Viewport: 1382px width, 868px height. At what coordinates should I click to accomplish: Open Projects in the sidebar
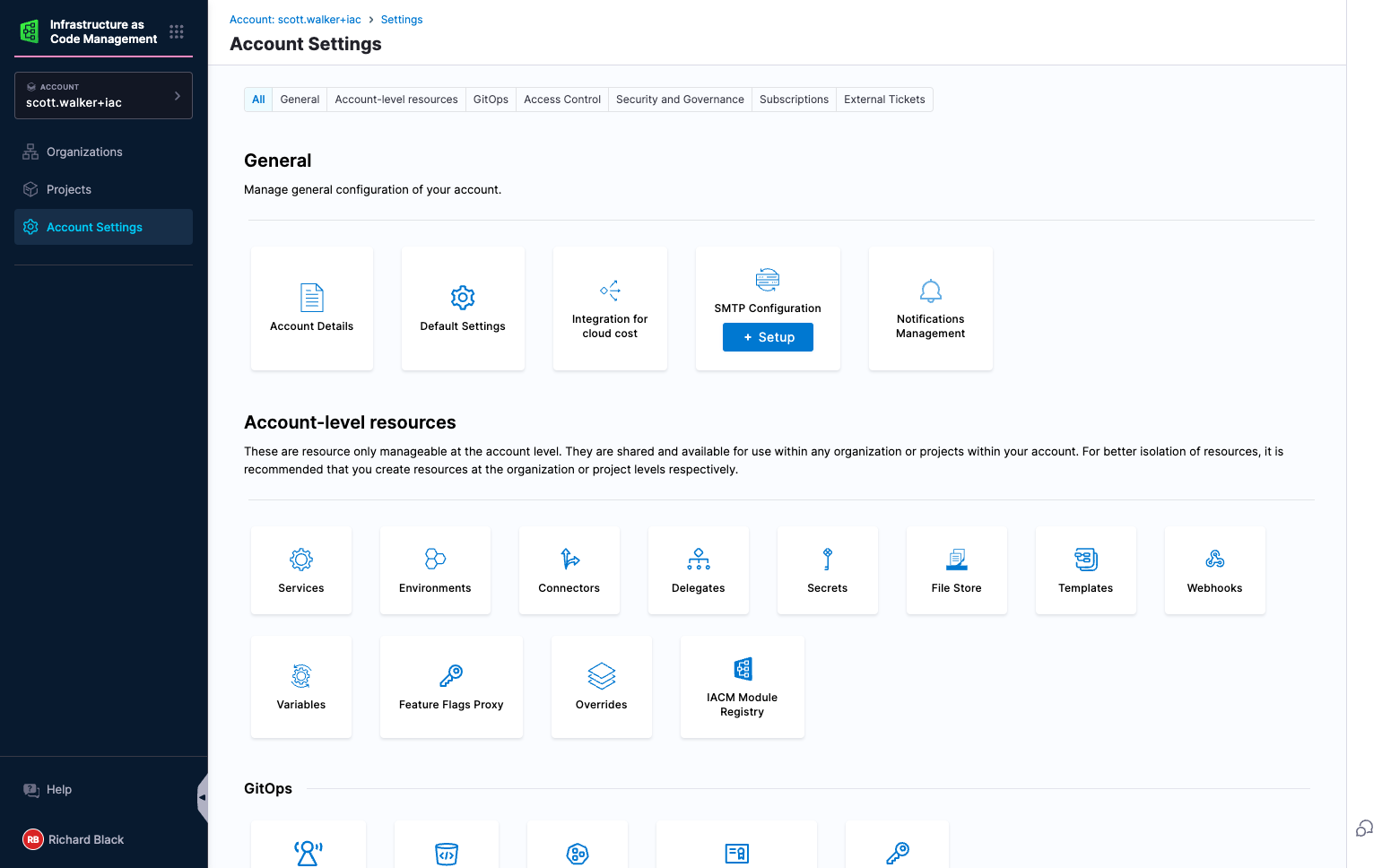point(104,190)
